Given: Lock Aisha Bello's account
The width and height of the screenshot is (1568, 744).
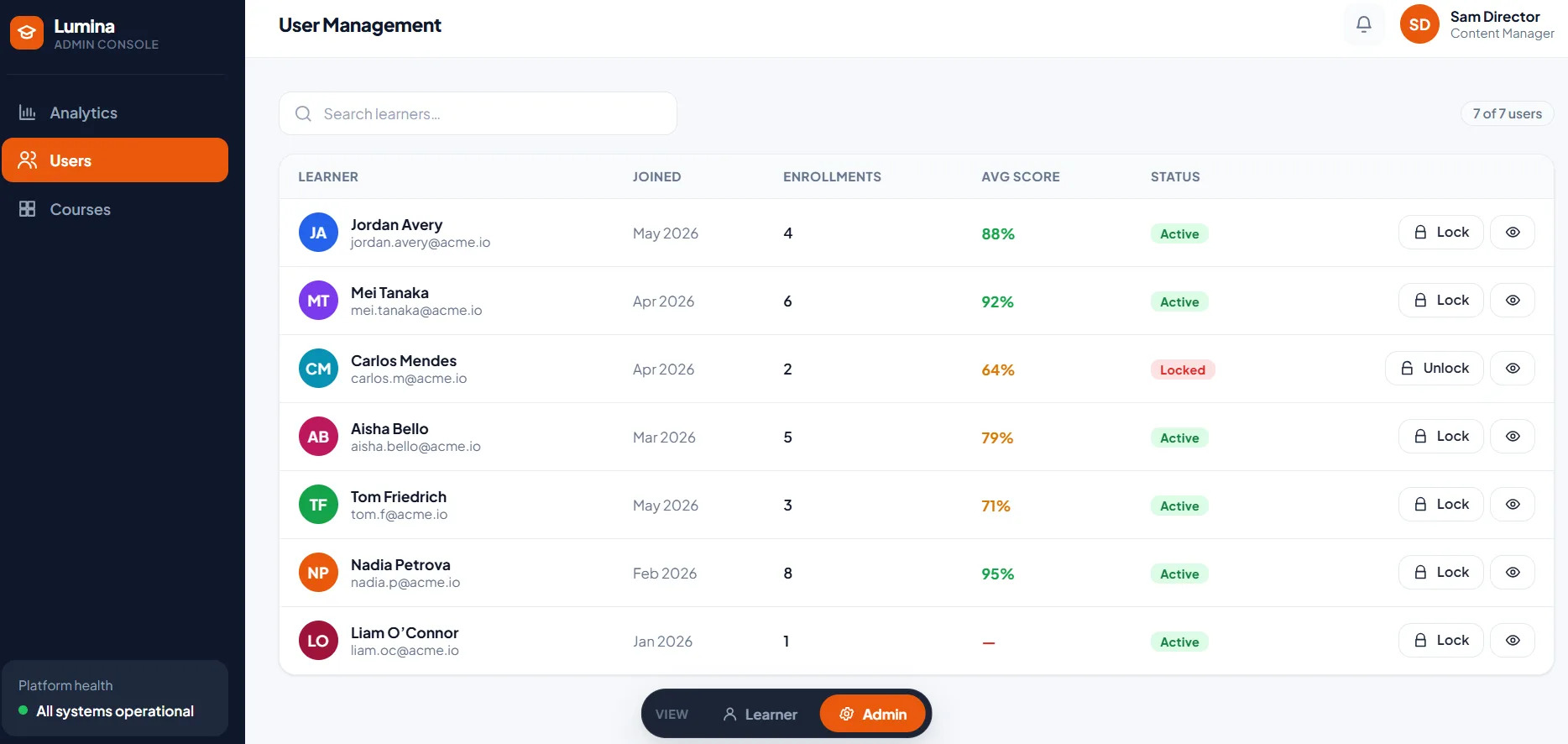Looking at the screenshot, I should pyautogui.click(x=1440, y=437).
